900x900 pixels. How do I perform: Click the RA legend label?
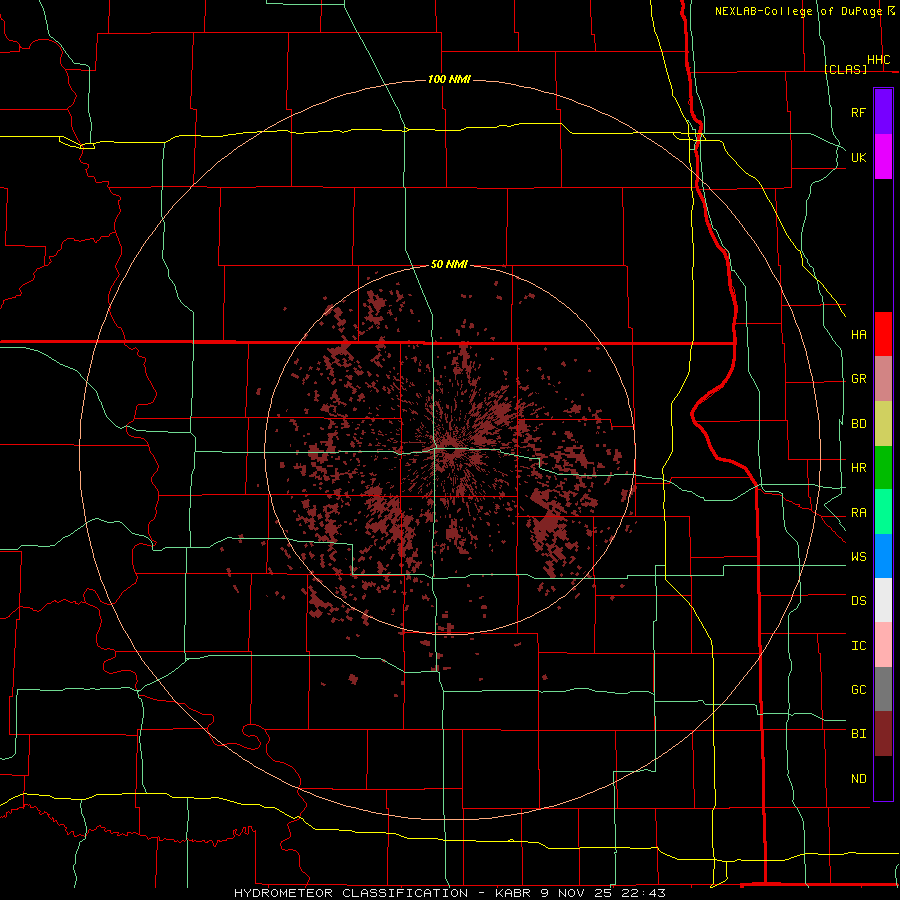[858, 513]
